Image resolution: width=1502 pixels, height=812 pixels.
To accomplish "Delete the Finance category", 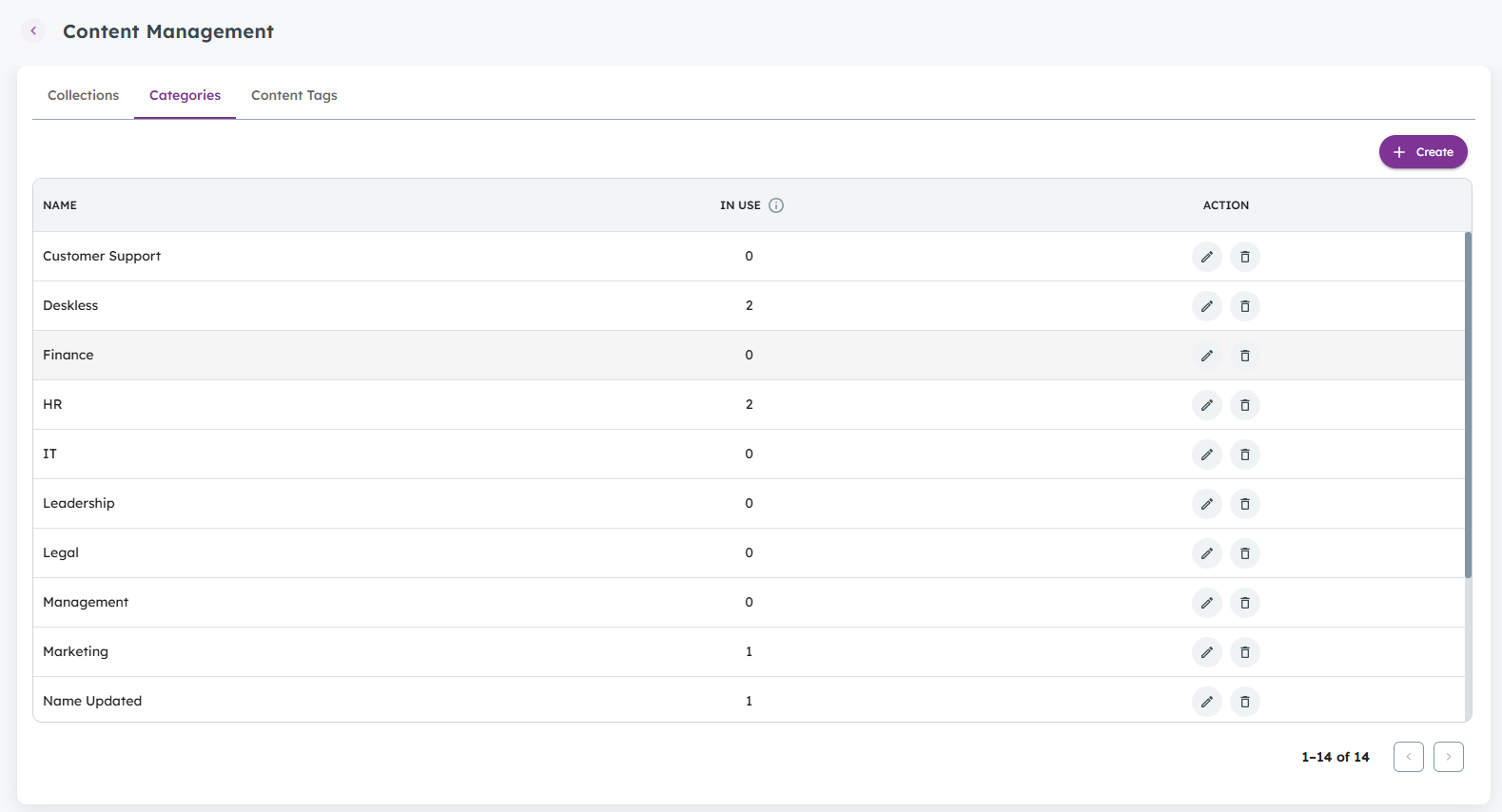I will 1245,356.
